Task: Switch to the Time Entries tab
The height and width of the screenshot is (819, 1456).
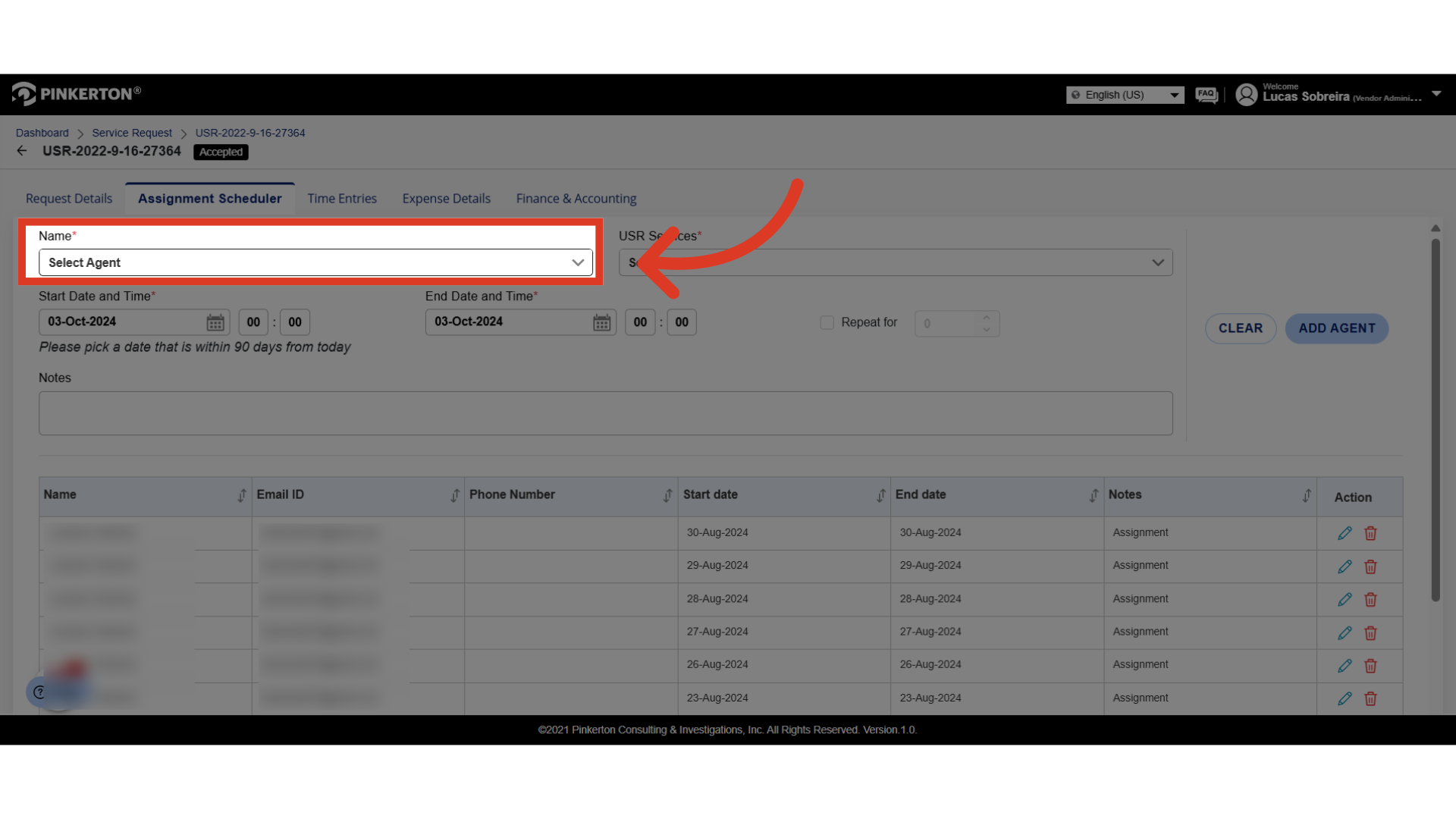Action: click(x=342, y=199)
